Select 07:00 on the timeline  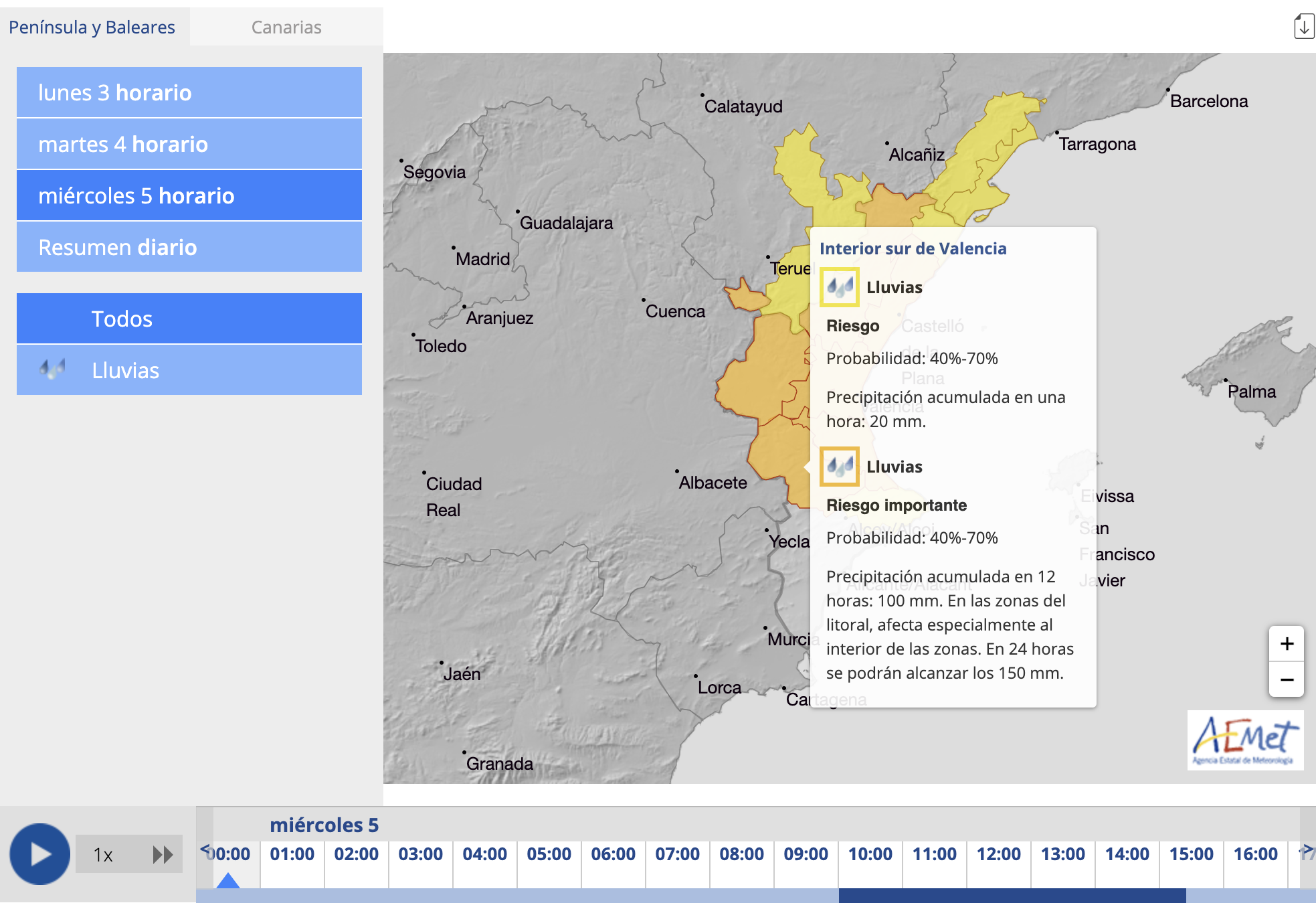pos(678,854)
